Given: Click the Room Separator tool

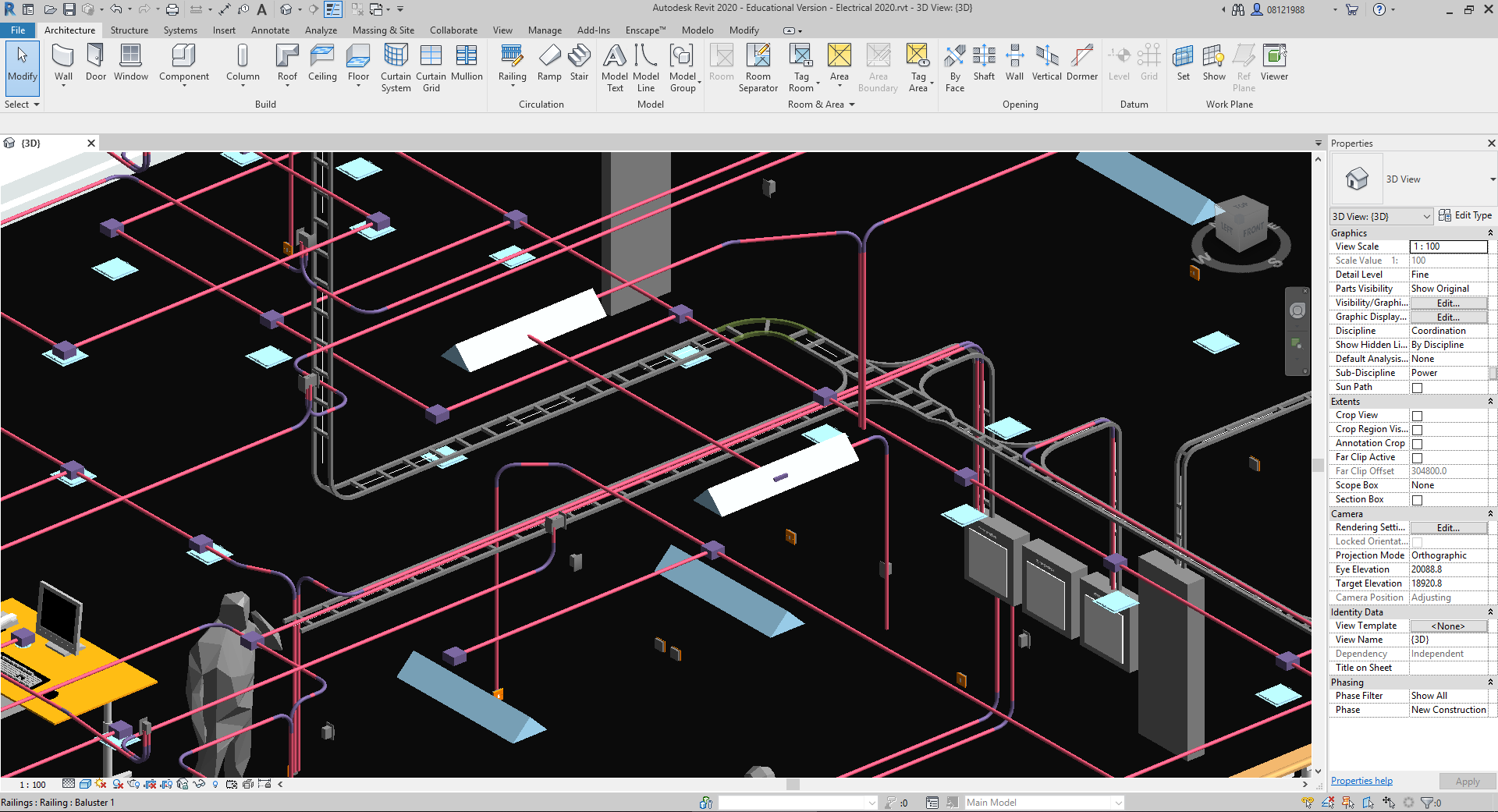Looking at the screenshot, I should (758, 67).
